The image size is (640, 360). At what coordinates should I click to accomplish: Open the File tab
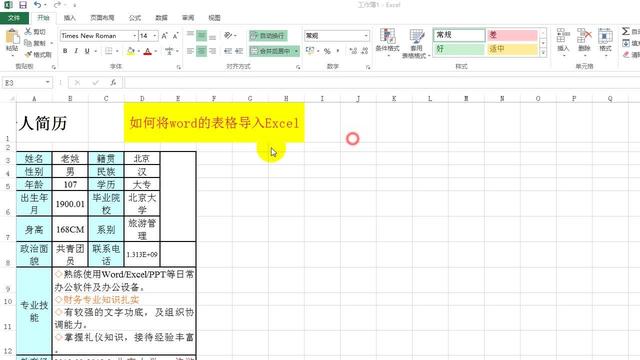click(x=14, y=18)
